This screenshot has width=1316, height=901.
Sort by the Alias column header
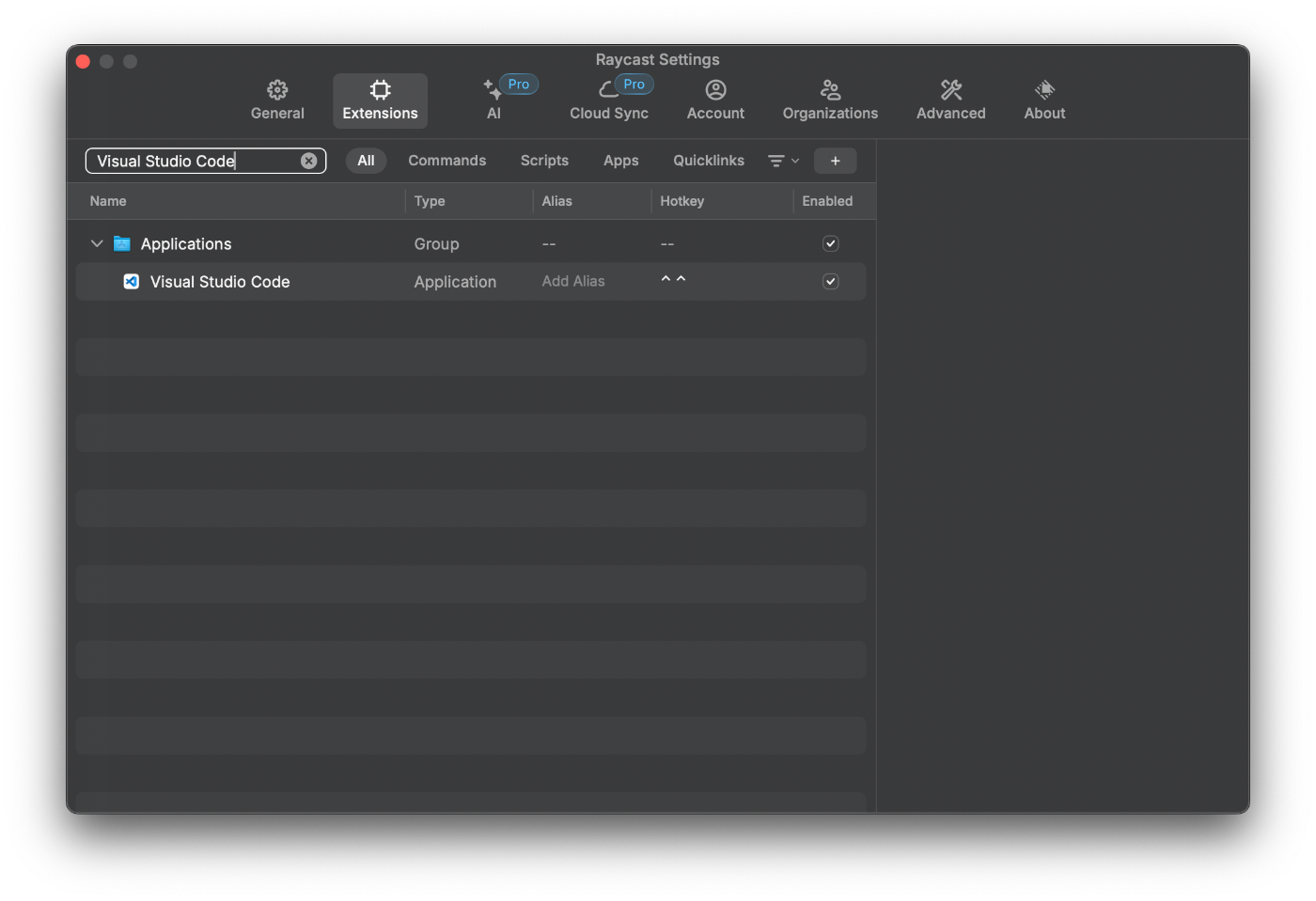coord(556,201)
